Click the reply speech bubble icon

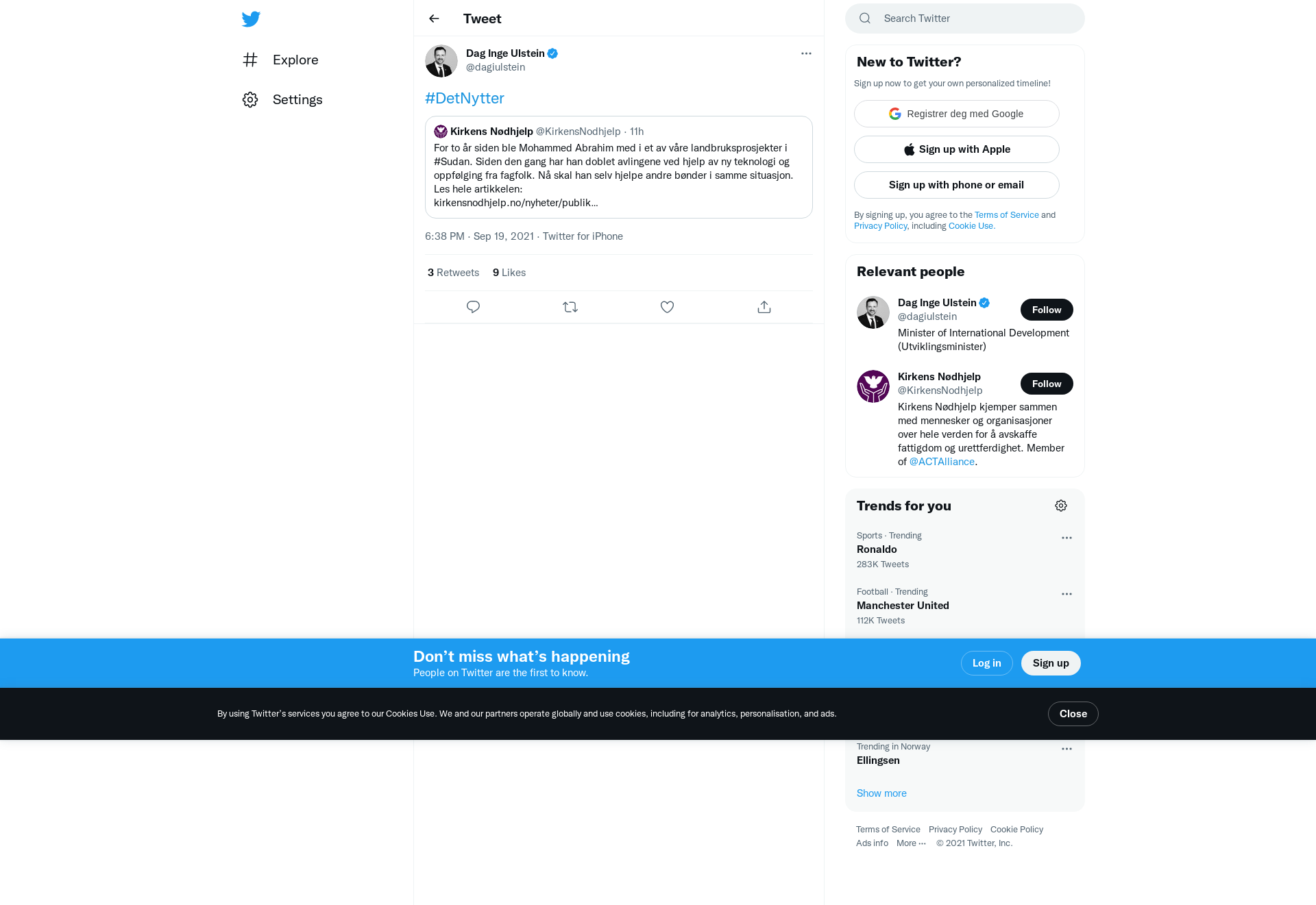coord(473,307)
